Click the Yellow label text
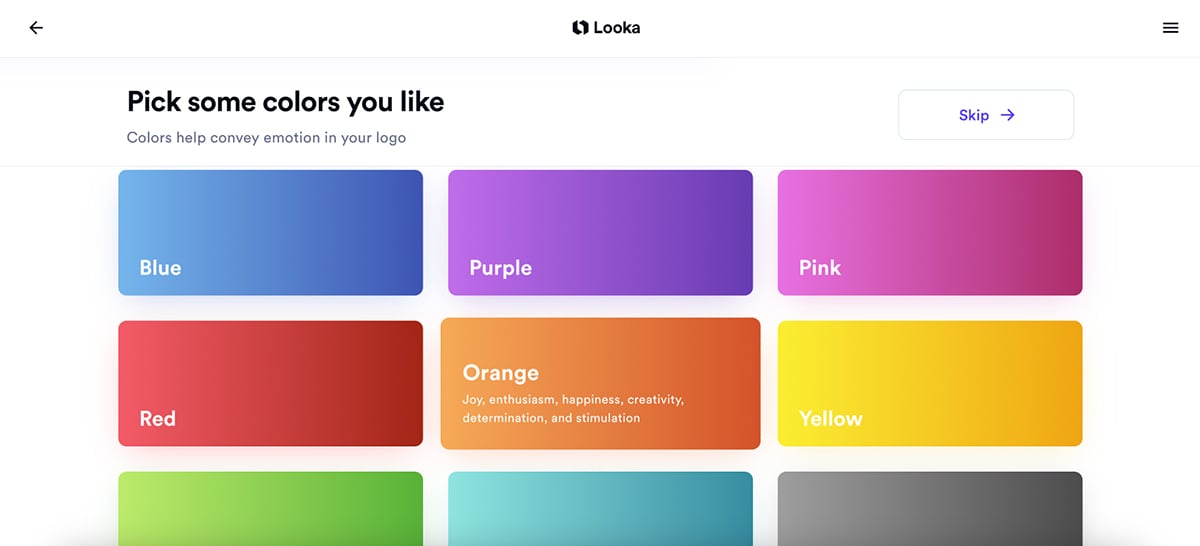 click(830, 418)
